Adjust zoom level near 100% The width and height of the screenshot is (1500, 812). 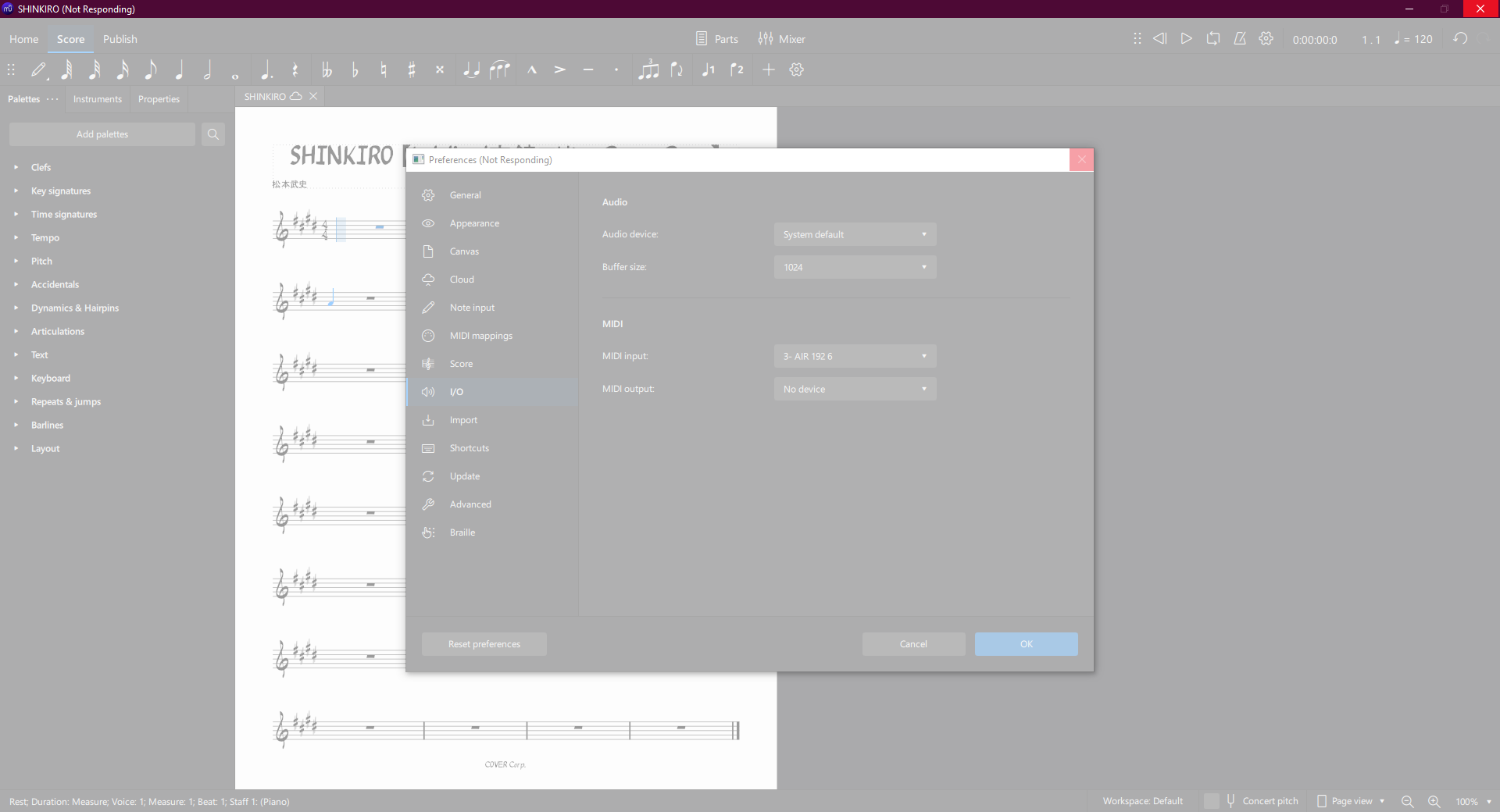tap(1469, 801)
